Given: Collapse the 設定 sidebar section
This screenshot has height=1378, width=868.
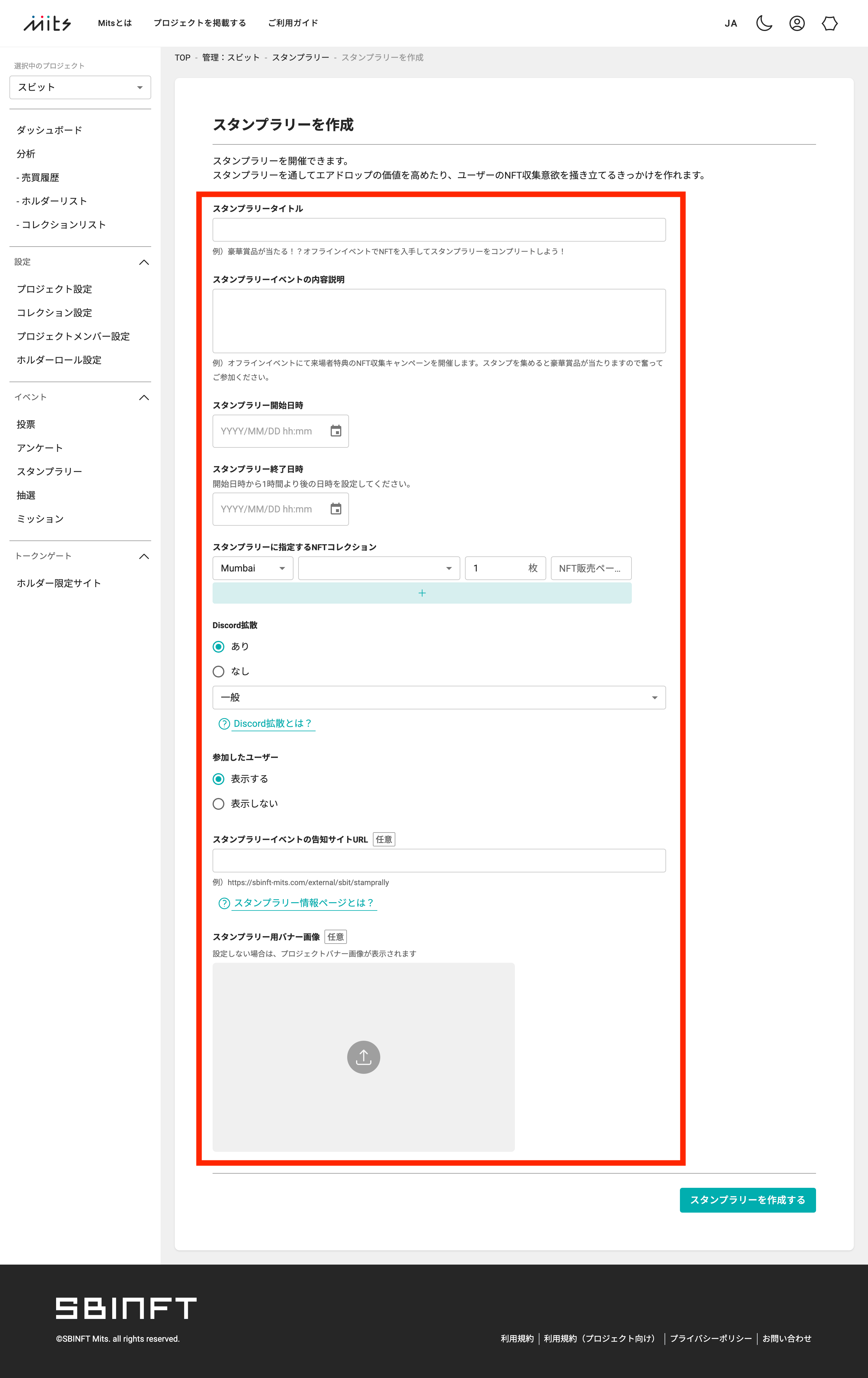Looking at the screenshot, I should 144,262.
